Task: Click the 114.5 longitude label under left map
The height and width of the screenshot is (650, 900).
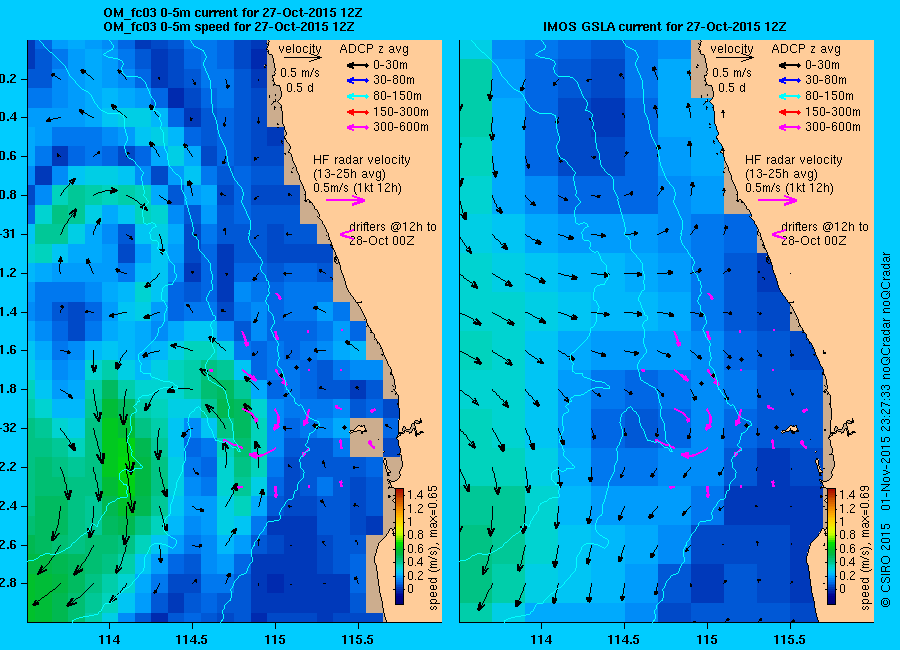Action: pyautogui.click(x=192, y=640)
